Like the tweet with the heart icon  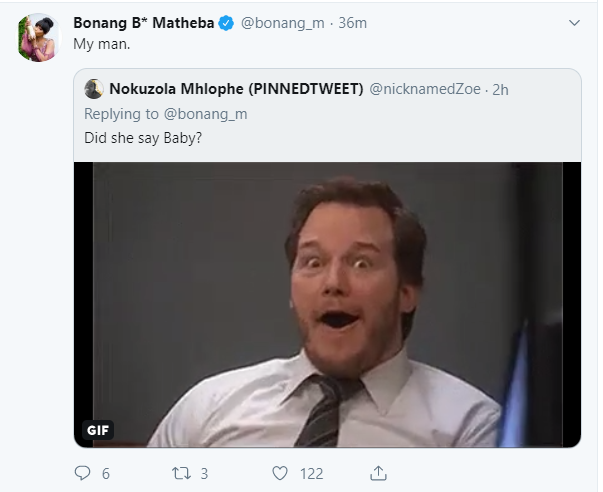tap(281, 472)
